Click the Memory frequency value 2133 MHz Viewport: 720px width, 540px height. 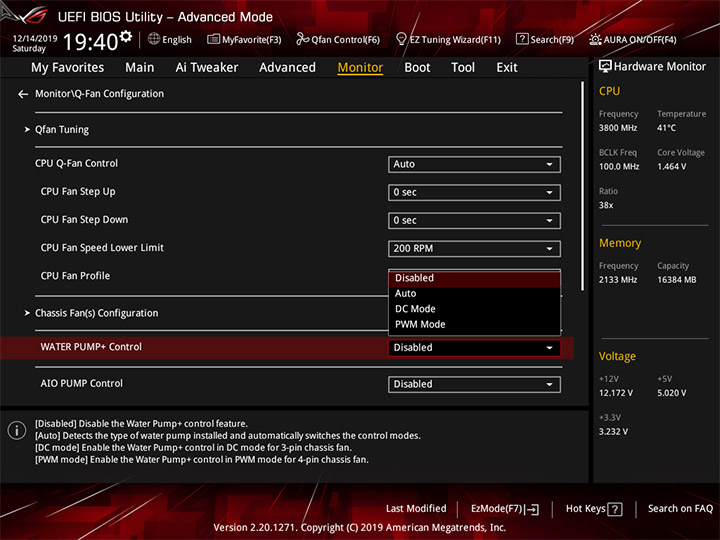[x=618, y=280]
